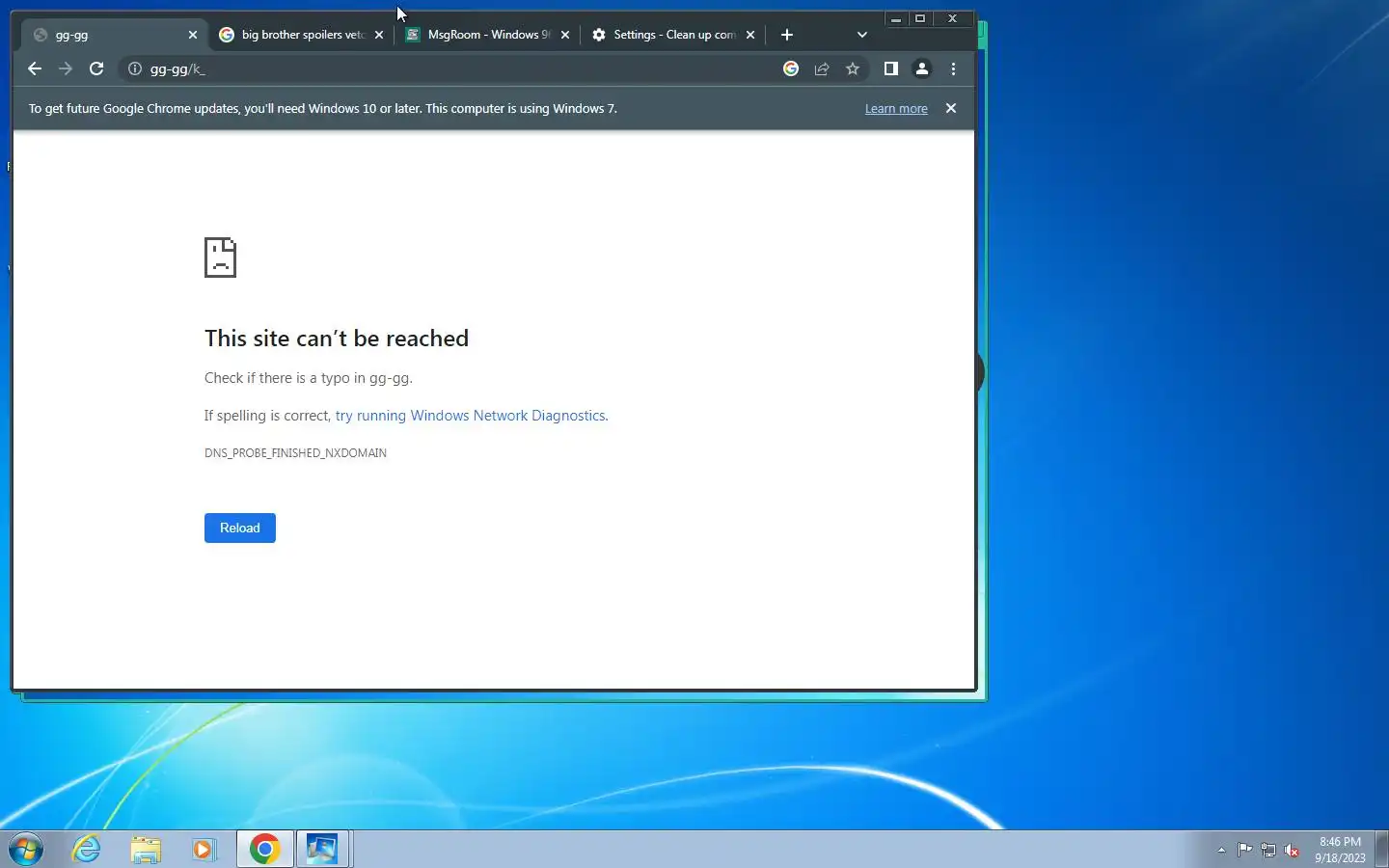Open the Google icon in the address bar

pyautogui.click(x=791, y=68)
